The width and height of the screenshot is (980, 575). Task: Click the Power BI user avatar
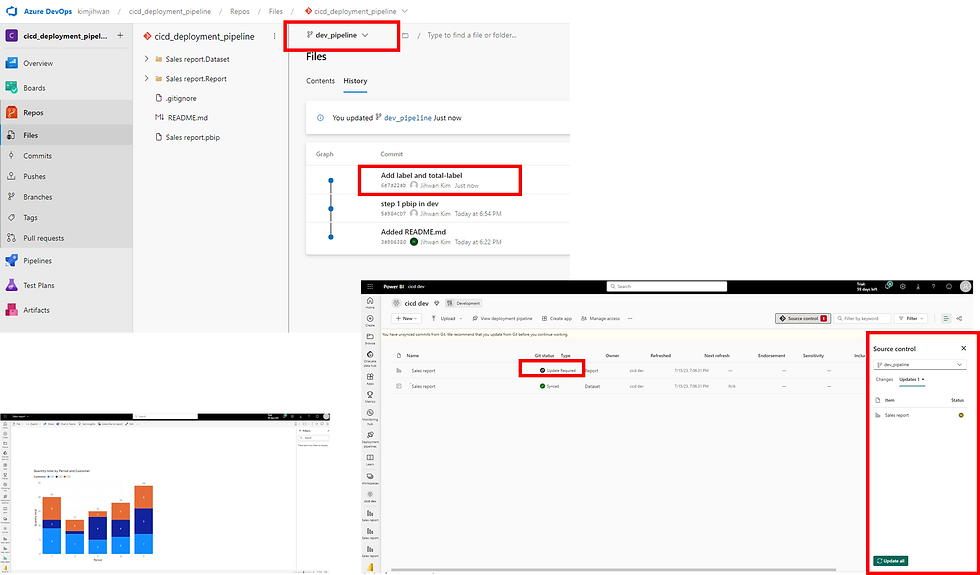point(966,286)
